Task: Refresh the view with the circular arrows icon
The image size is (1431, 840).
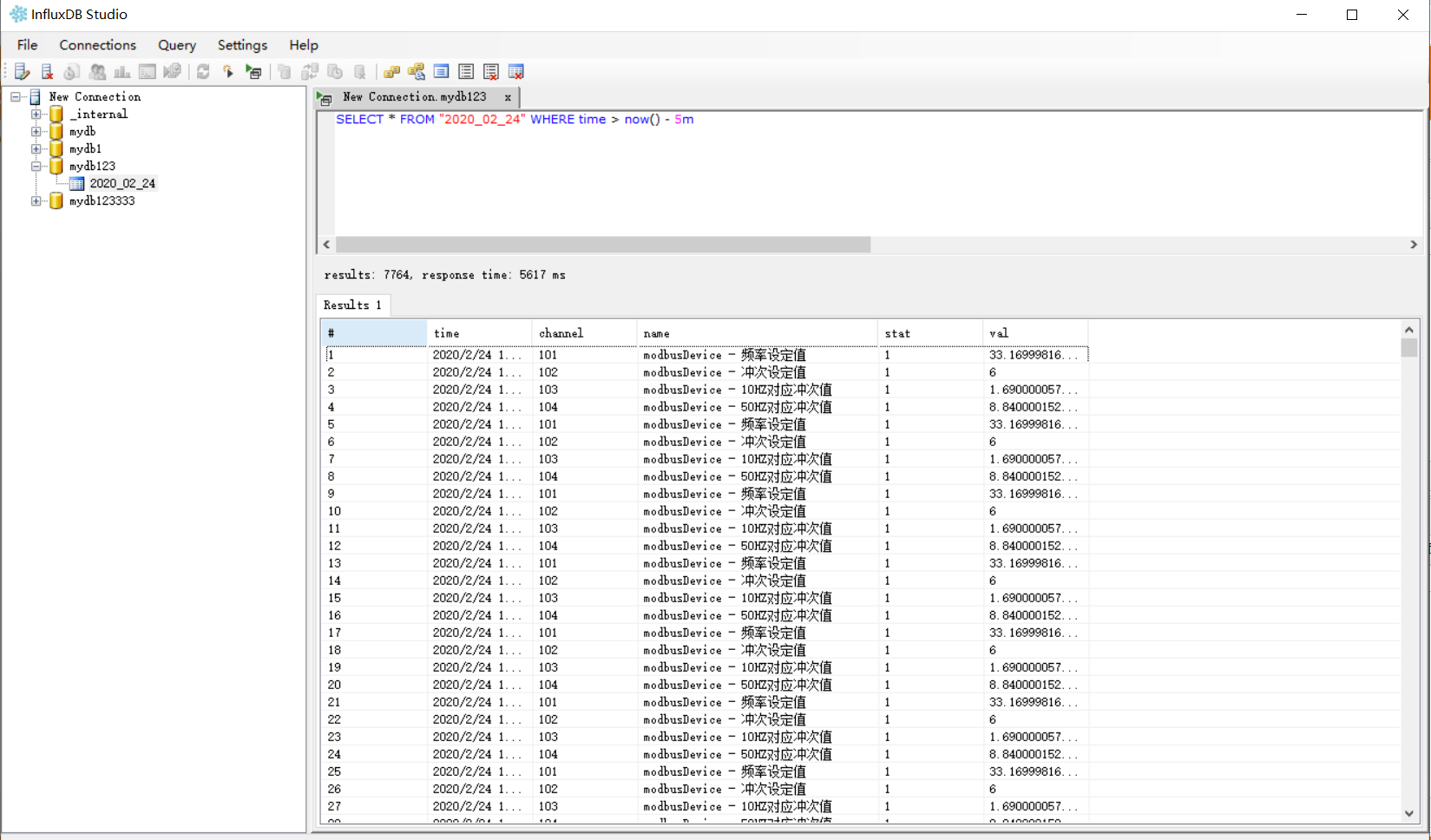Action: [x=203, y=71]
